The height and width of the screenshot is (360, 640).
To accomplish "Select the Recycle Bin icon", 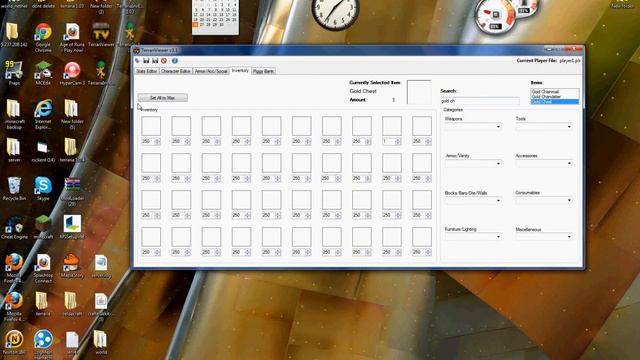I will pyautogui.click(x=14, y=189).
